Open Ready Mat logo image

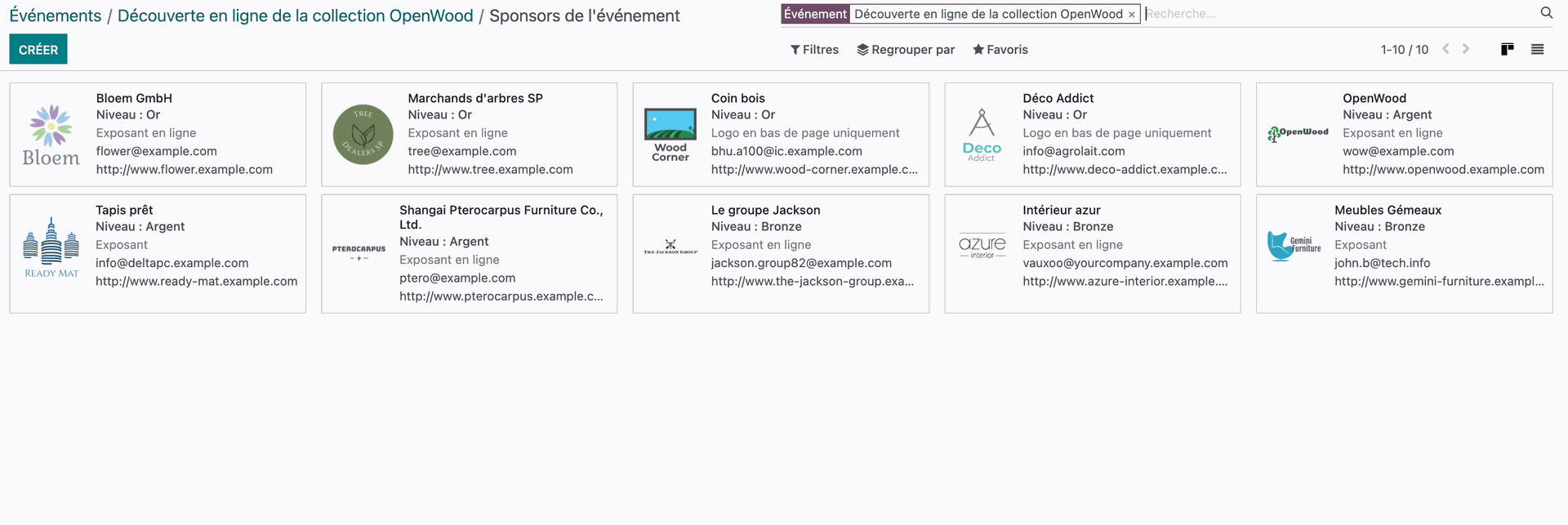pyautogui.click(x=51, y=247)
